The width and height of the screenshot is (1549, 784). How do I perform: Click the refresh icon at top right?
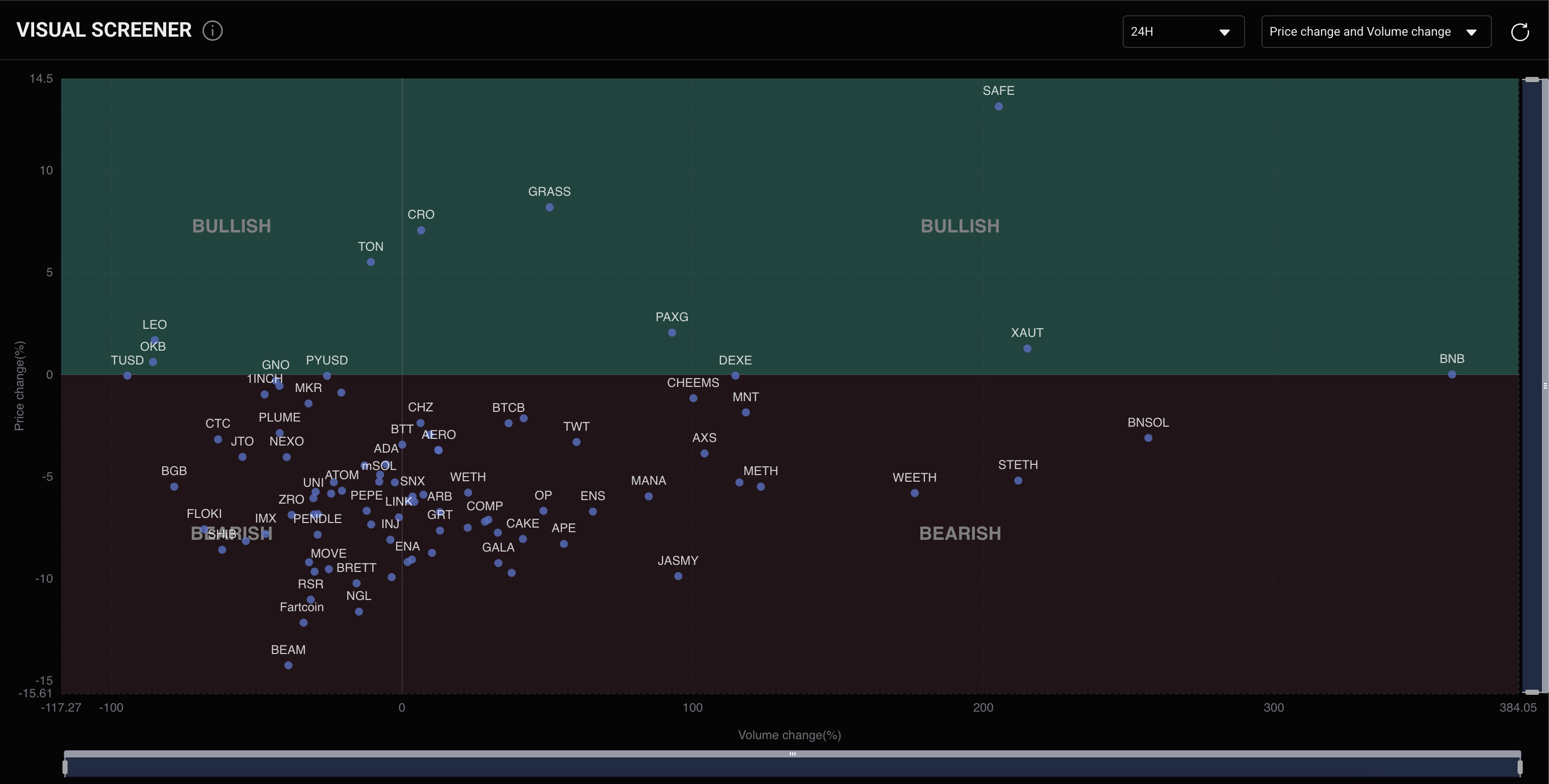(x=1519, y=32)
